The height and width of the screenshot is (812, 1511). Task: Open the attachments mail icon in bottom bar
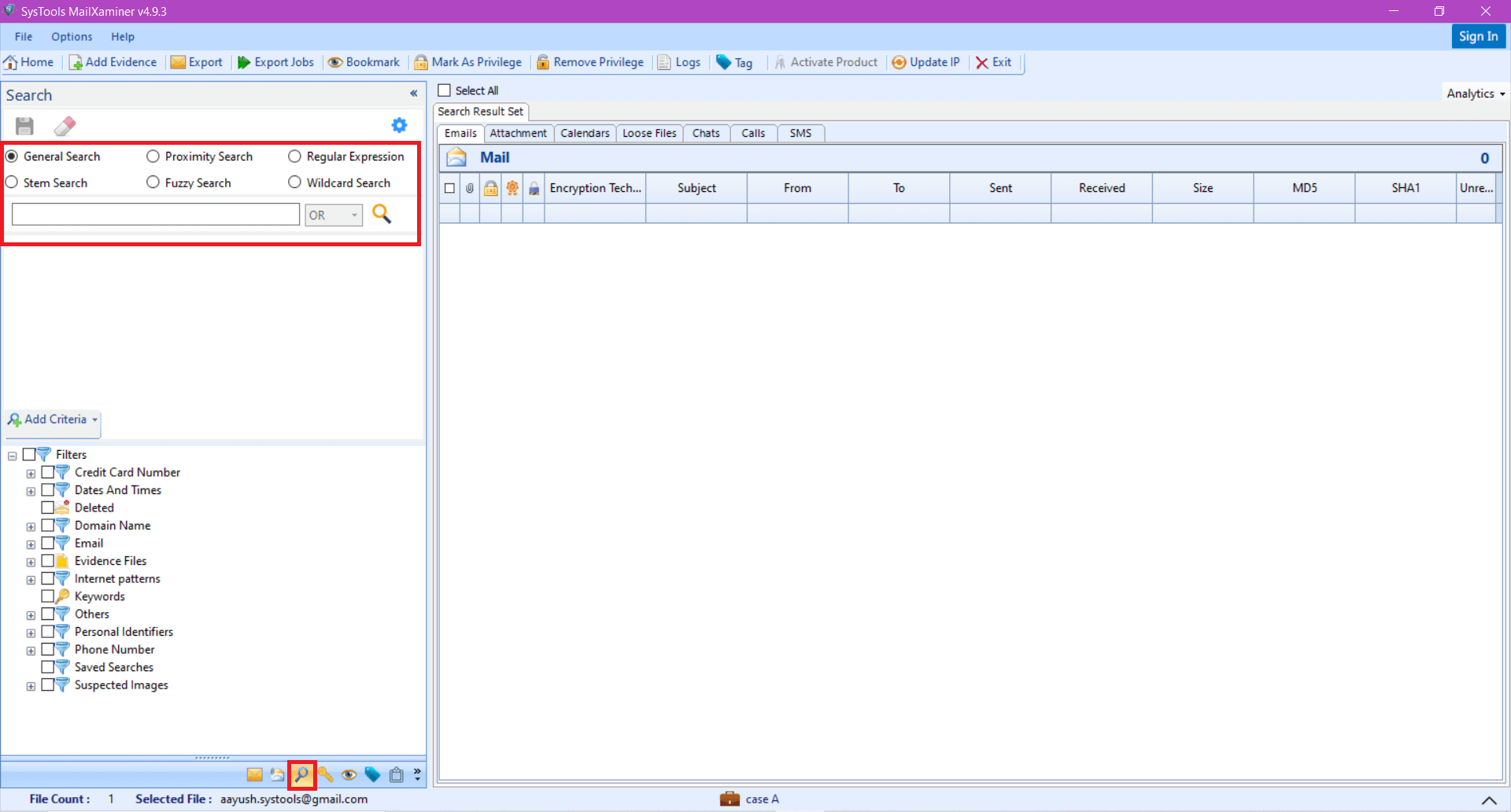point(277,775)
